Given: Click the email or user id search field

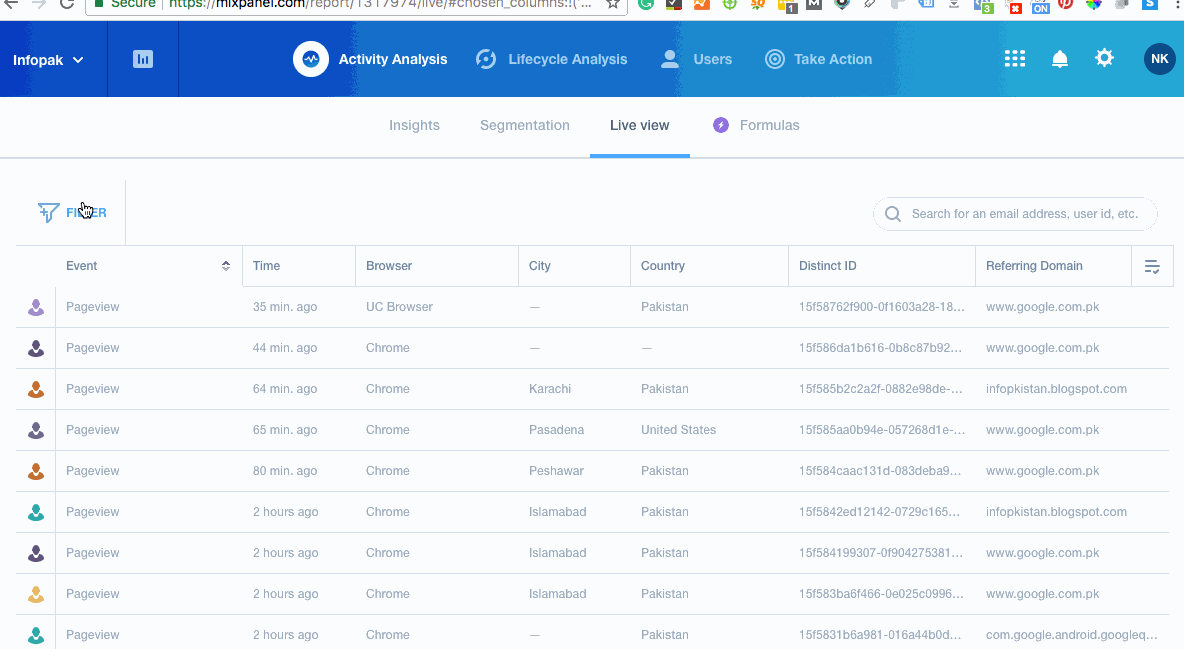Looking at the screenshot, I should coord(1024,214).
